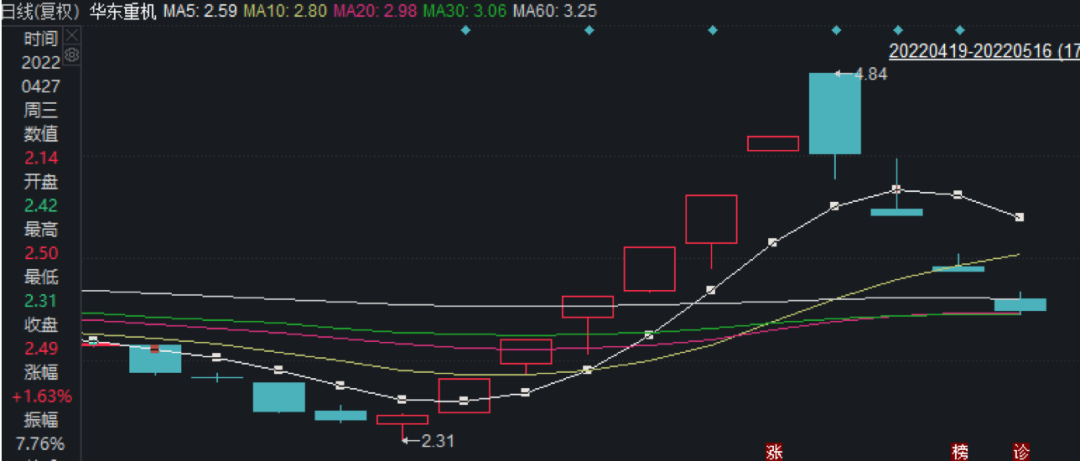Click the MA20: 2.98 indicator label
Image resolution: width=1080 pixels, height=461 pixels.
pos(376,11)
